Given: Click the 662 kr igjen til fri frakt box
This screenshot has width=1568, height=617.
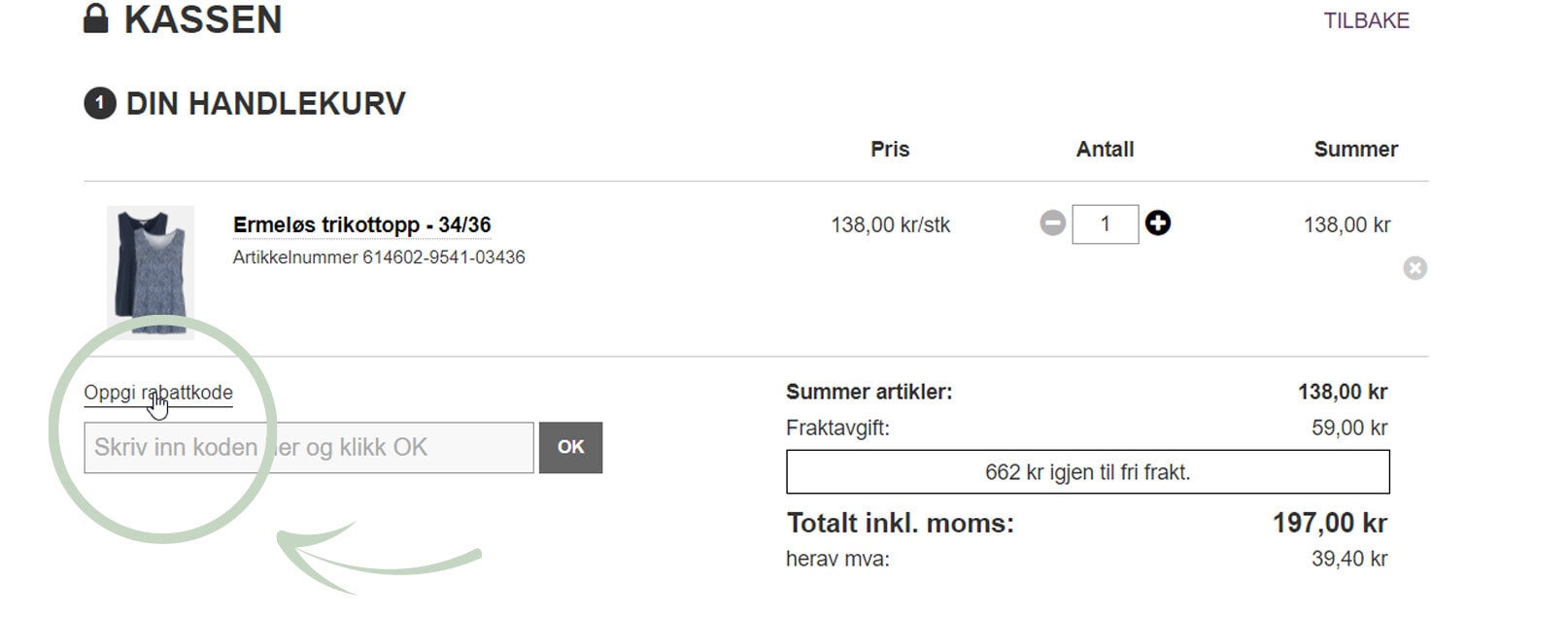Looking at the screenshot, I should click(1087, 472).
